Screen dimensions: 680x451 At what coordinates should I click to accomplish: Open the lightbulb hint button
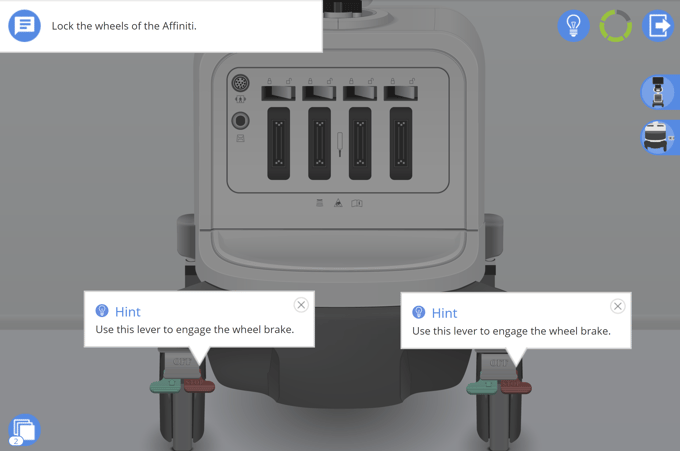[573, 26]
